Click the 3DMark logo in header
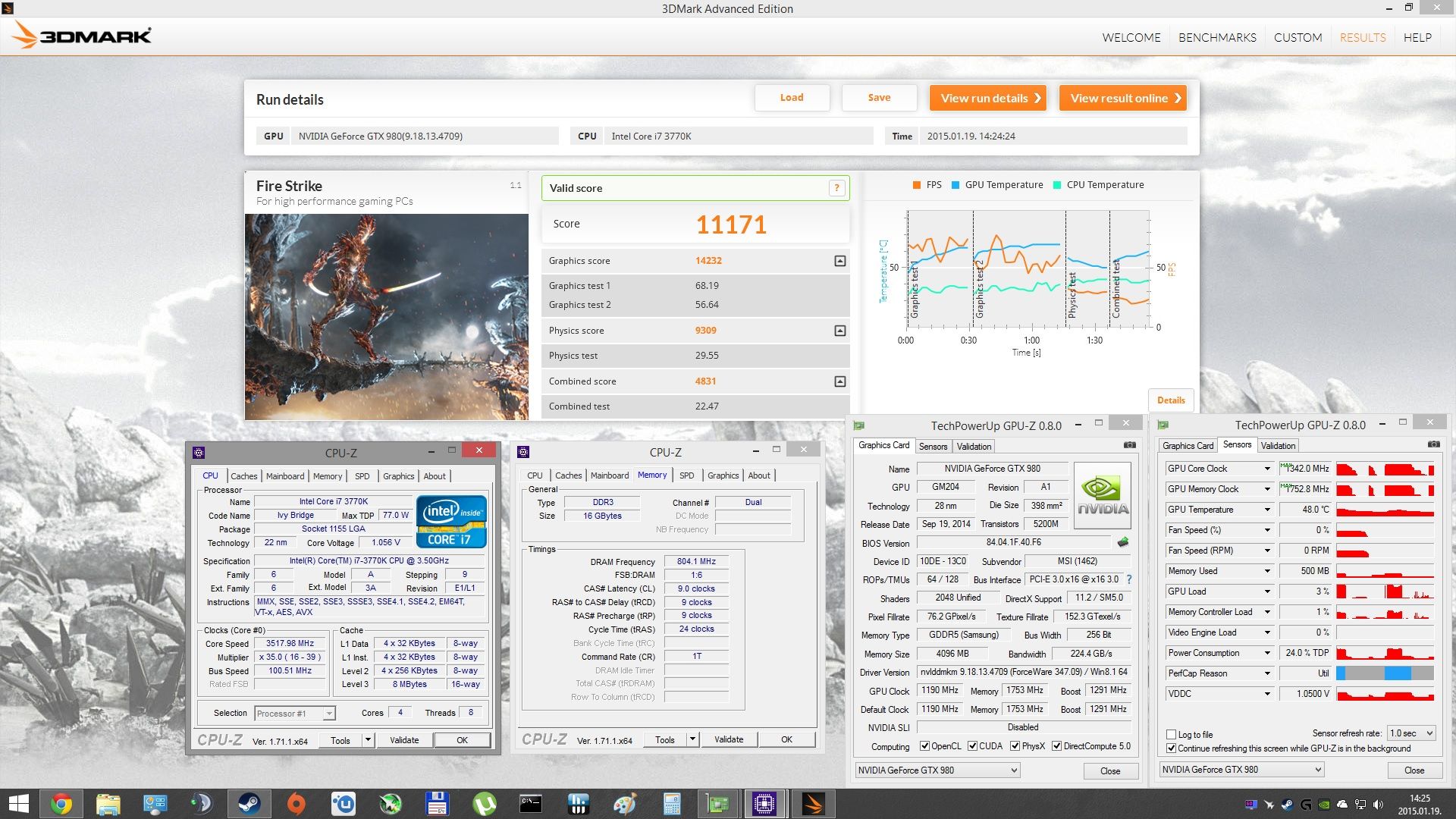1456x819 pixels. coord(83,35)
